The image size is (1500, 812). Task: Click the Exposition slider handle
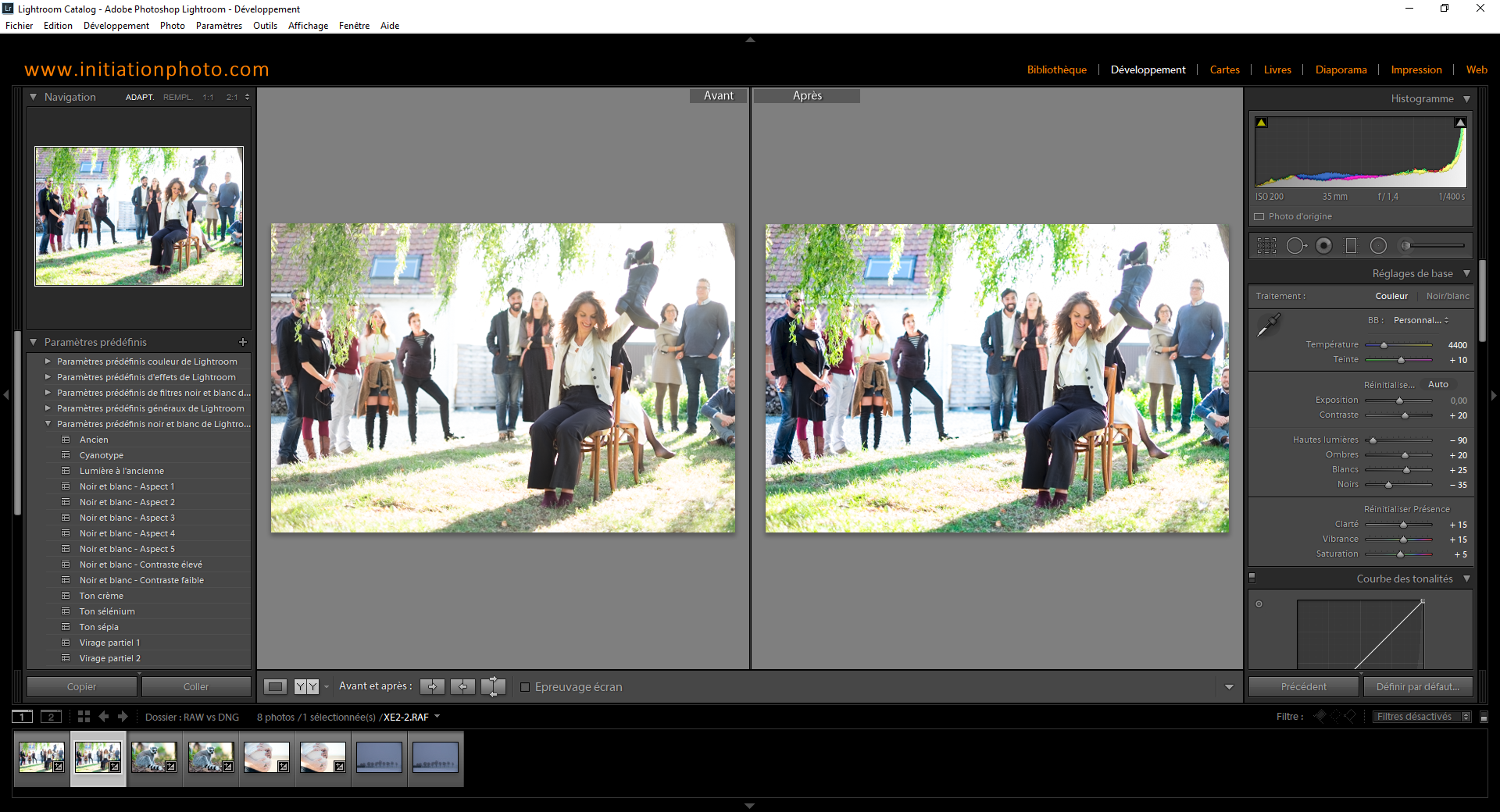click(1399, 401)
